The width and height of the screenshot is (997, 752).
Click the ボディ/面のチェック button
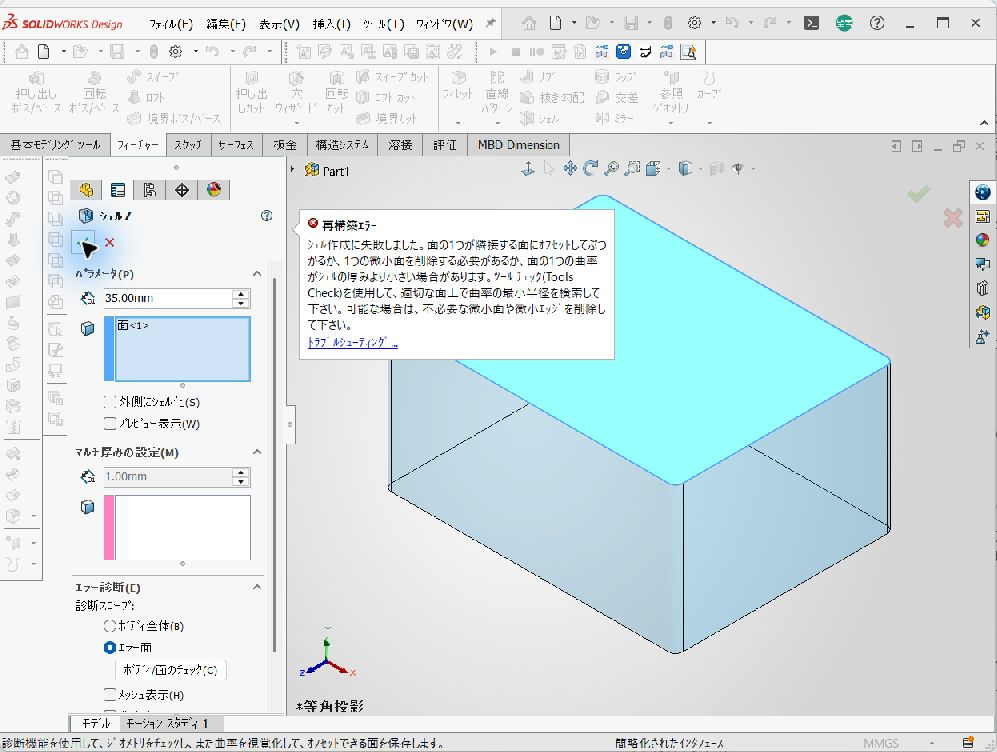(x=170, y=669)
